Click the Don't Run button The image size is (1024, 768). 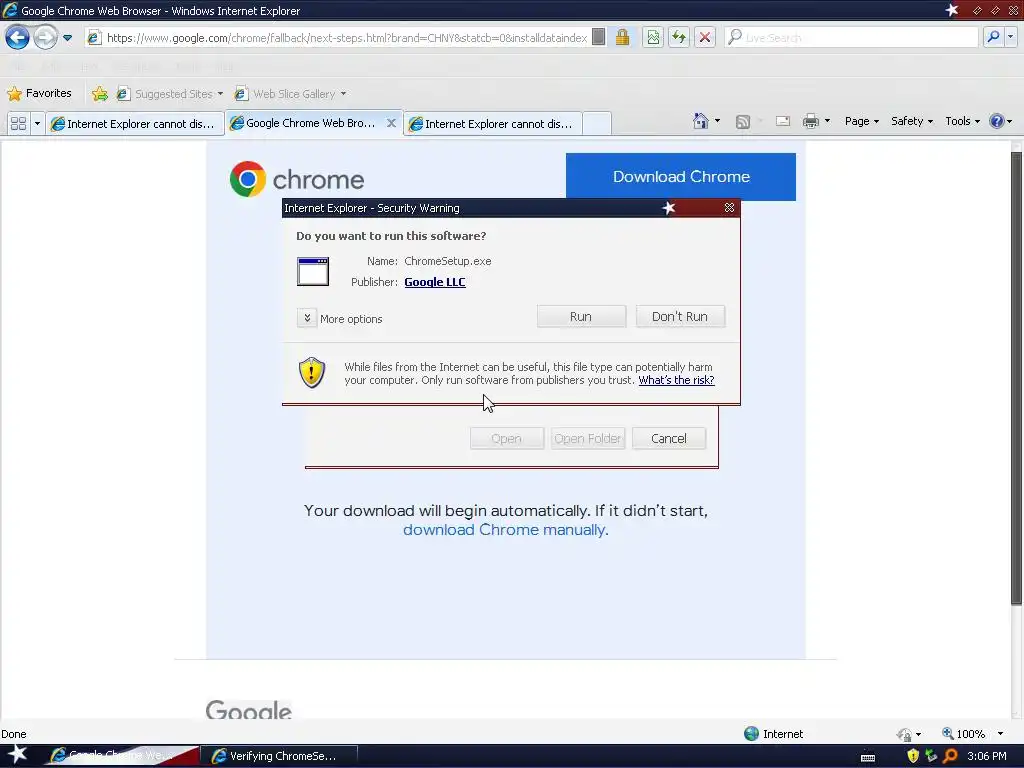coord(680,317)
